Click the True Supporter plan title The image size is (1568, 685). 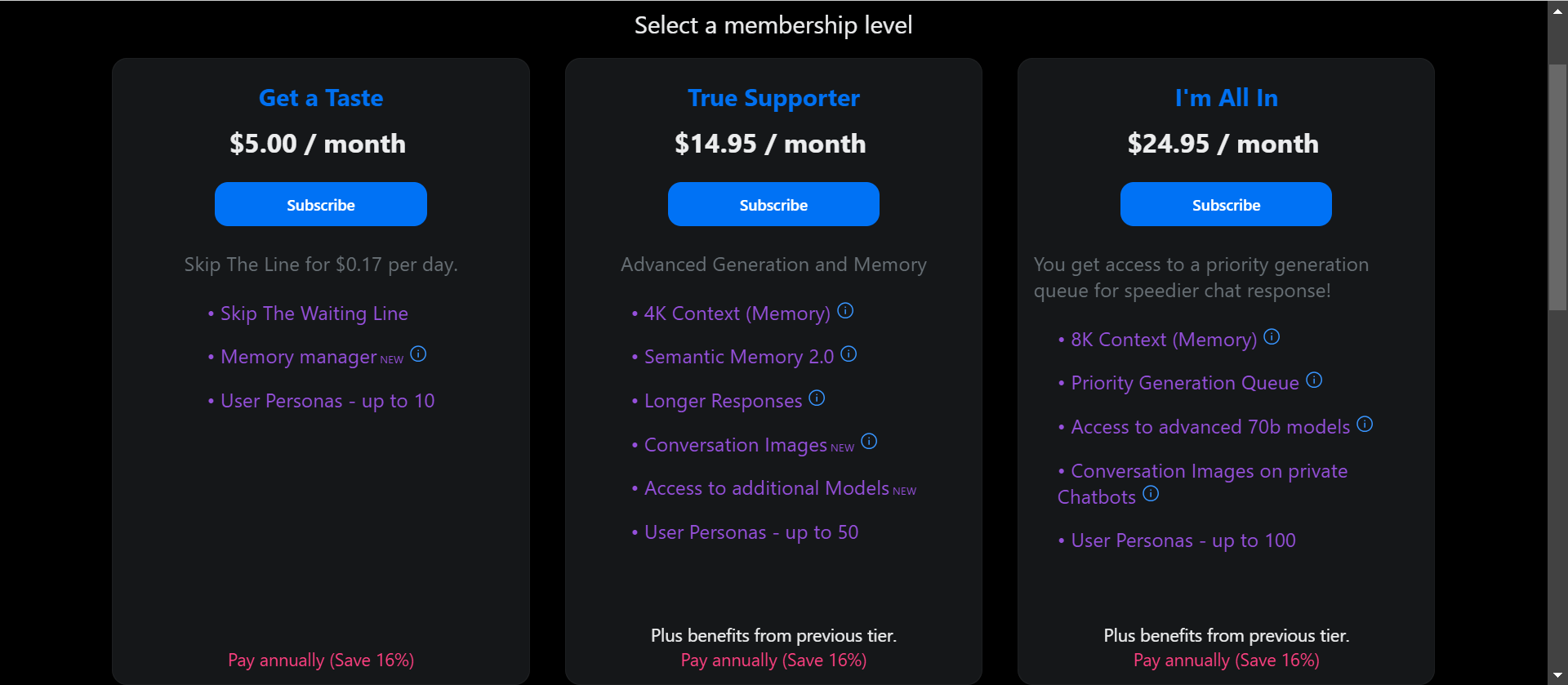click(773, 98)
